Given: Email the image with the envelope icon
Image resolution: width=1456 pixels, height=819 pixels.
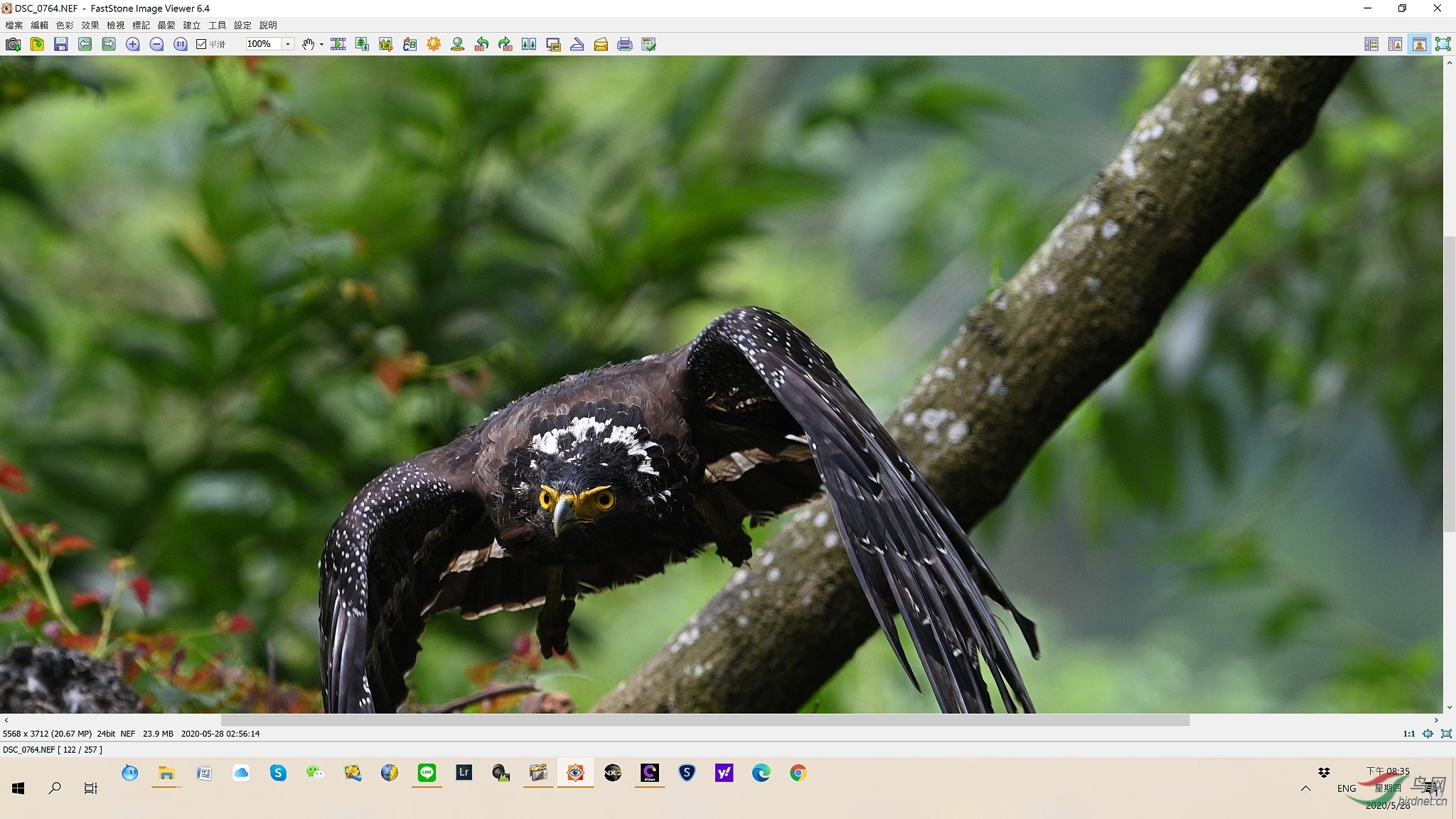Looking at the screenshot, I should pyautogui.click(x=601, y=44).
